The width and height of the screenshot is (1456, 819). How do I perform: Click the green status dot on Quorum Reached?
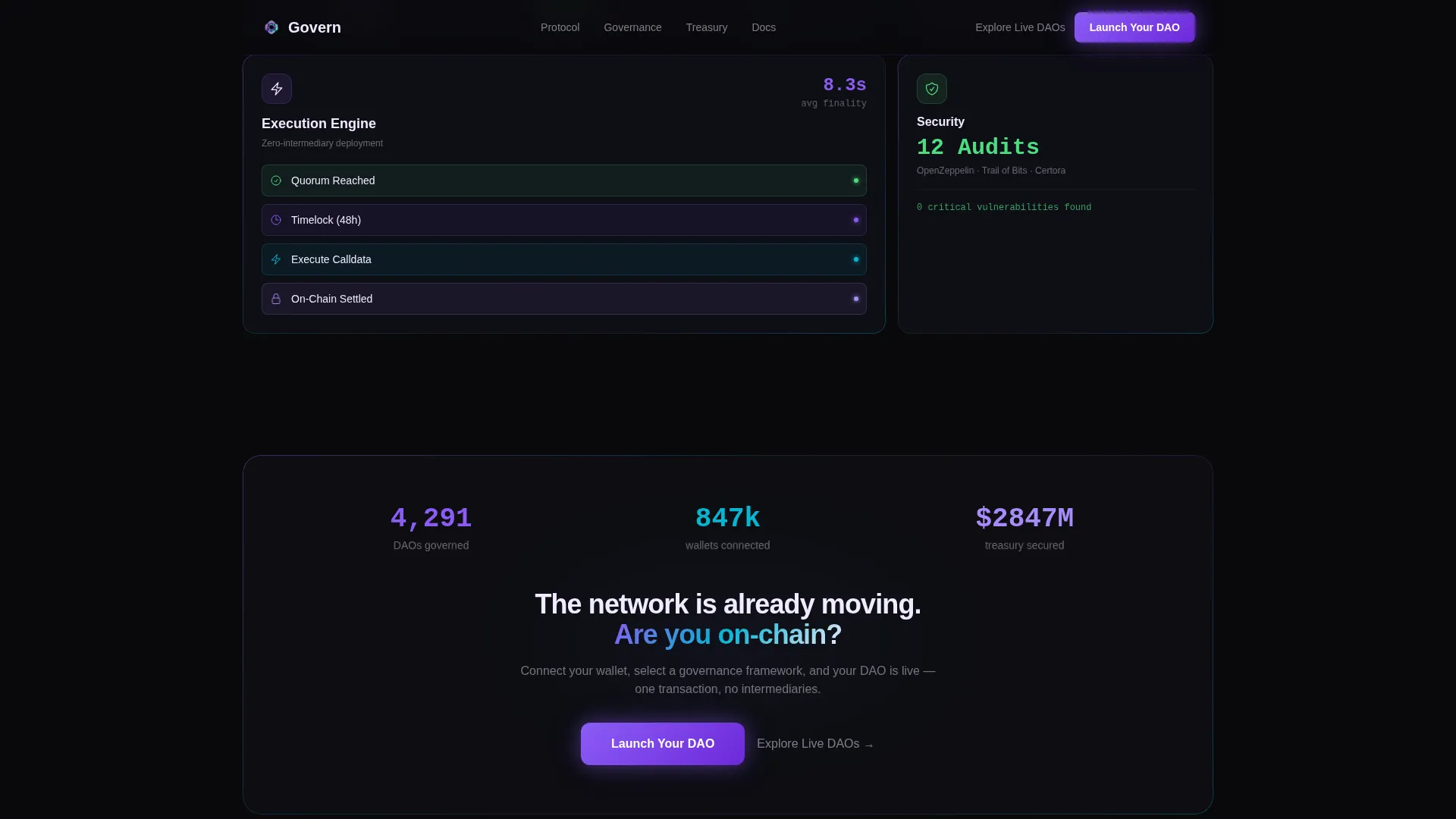coord(856,180)
